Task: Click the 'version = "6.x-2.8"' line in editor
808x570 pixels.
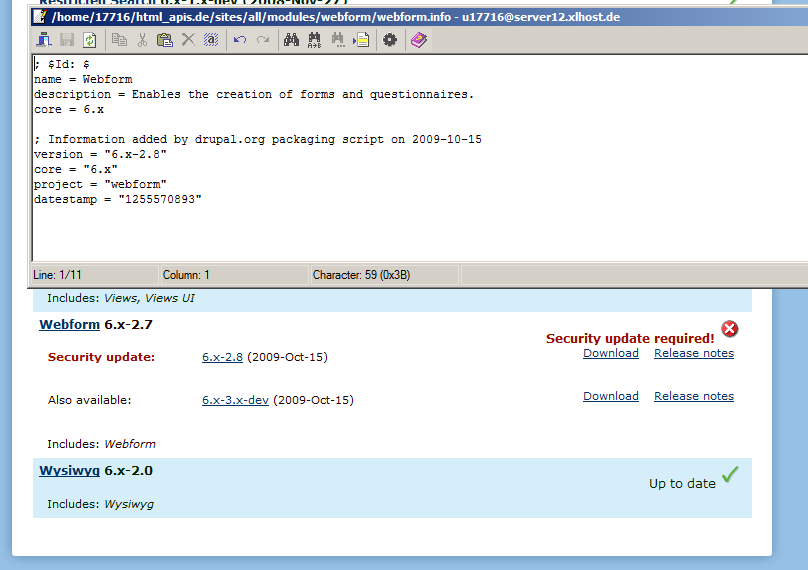Action: [x=100, y=154]
